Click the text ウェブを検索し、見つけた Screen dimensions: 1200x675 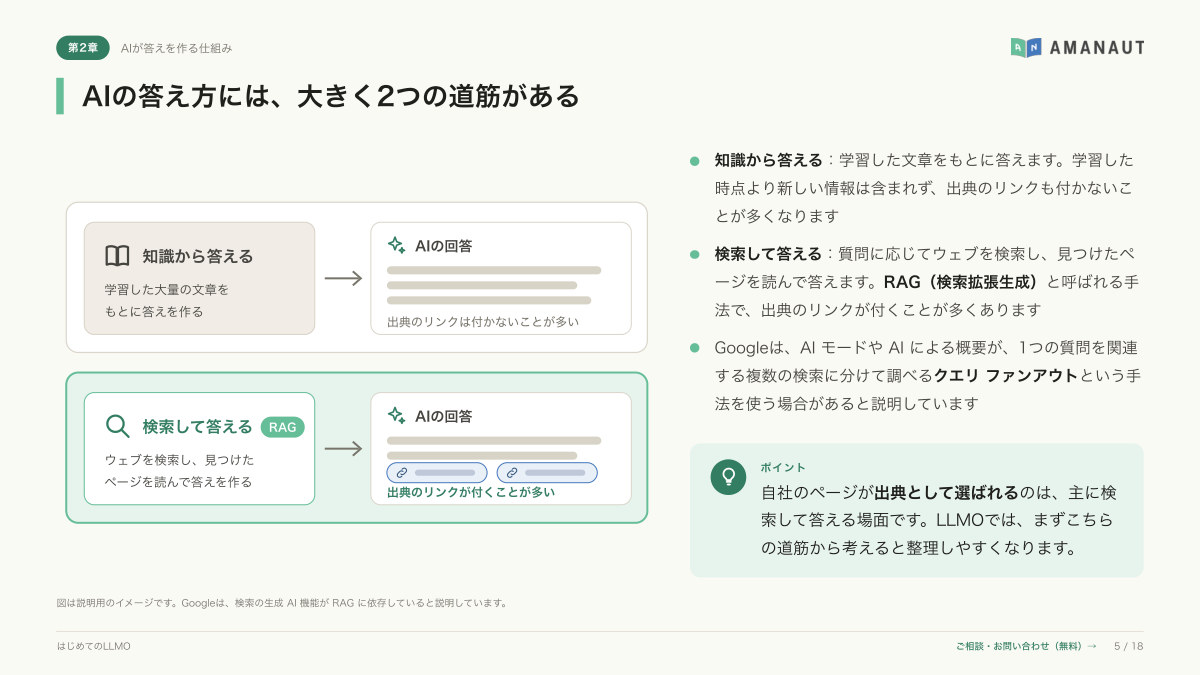(180, 459)
